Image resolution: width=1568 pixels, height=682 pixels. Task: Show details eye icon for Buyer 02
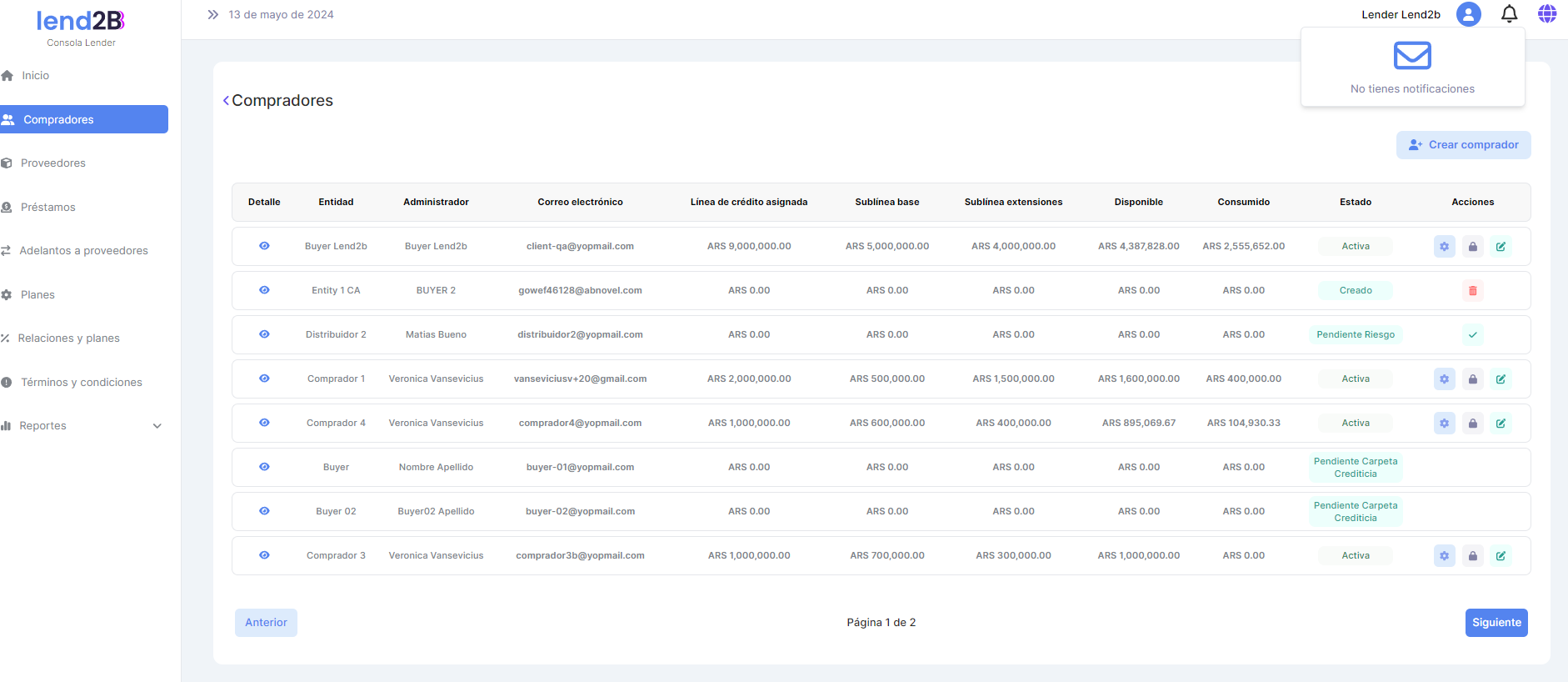264,511
